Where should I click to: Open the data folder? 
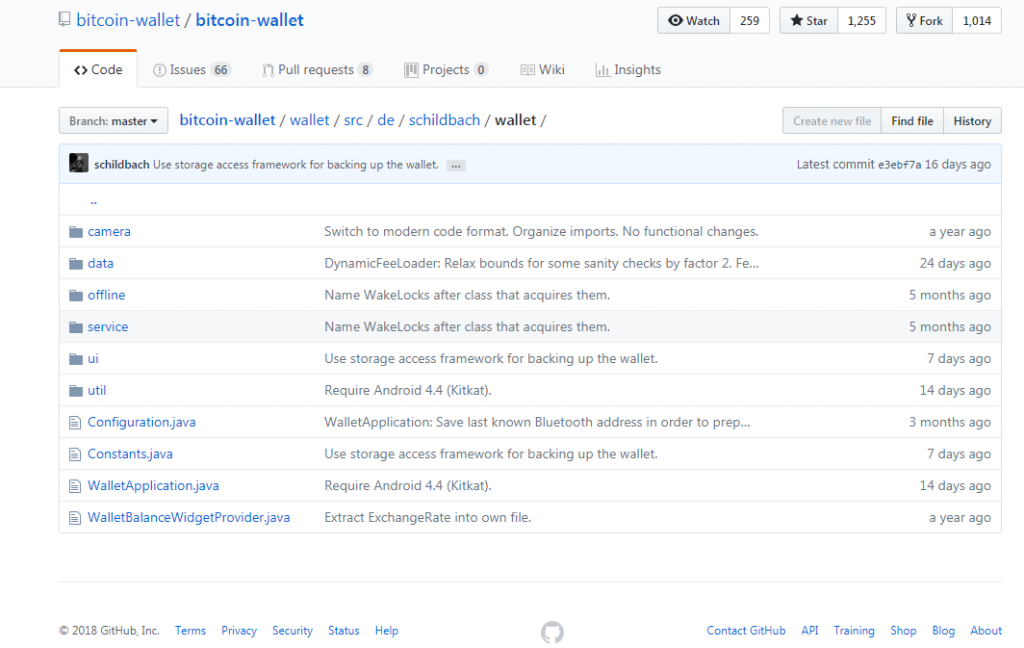point(101,264)
